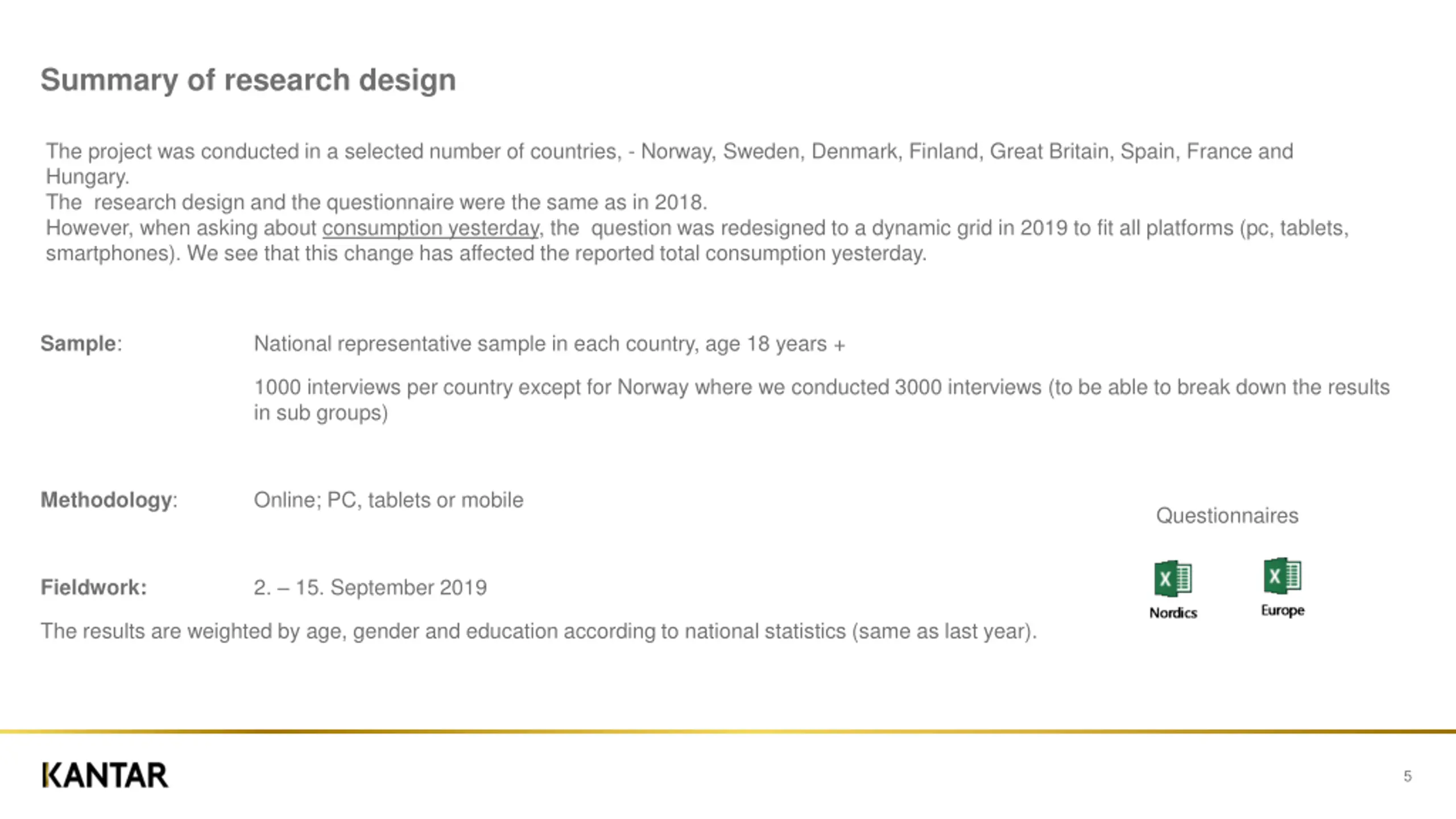Open the Nordics Excel questionnaire icon

point(1173,579)
